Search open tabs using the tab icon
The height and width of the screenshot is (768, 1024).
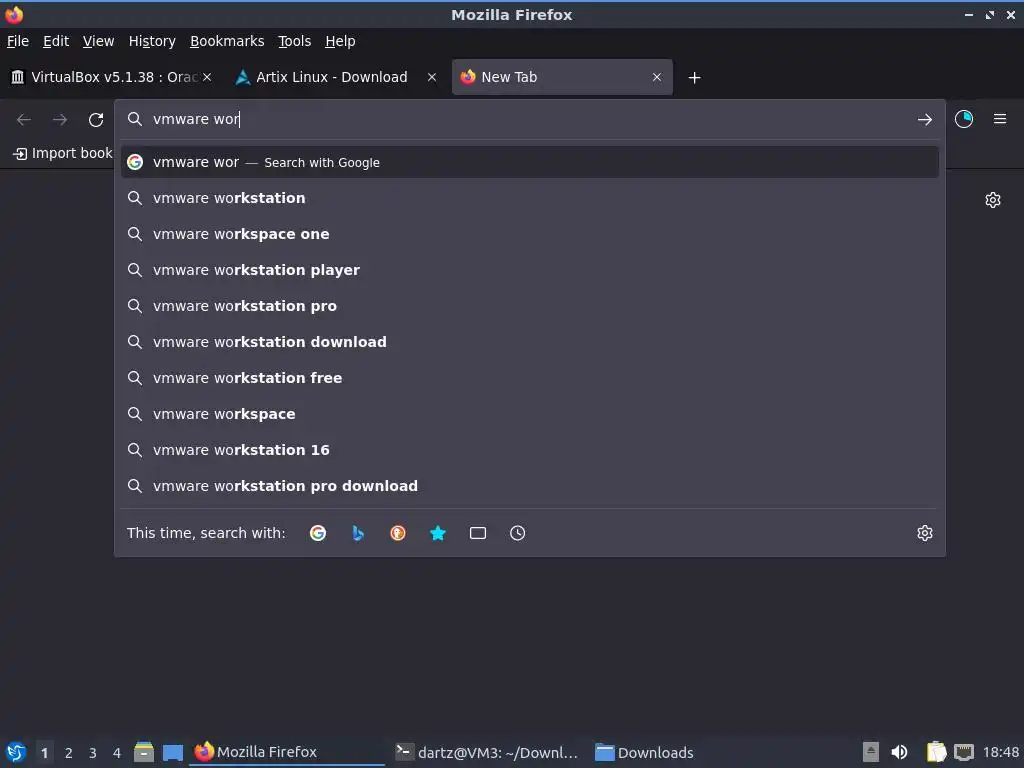tap(477, 533)
